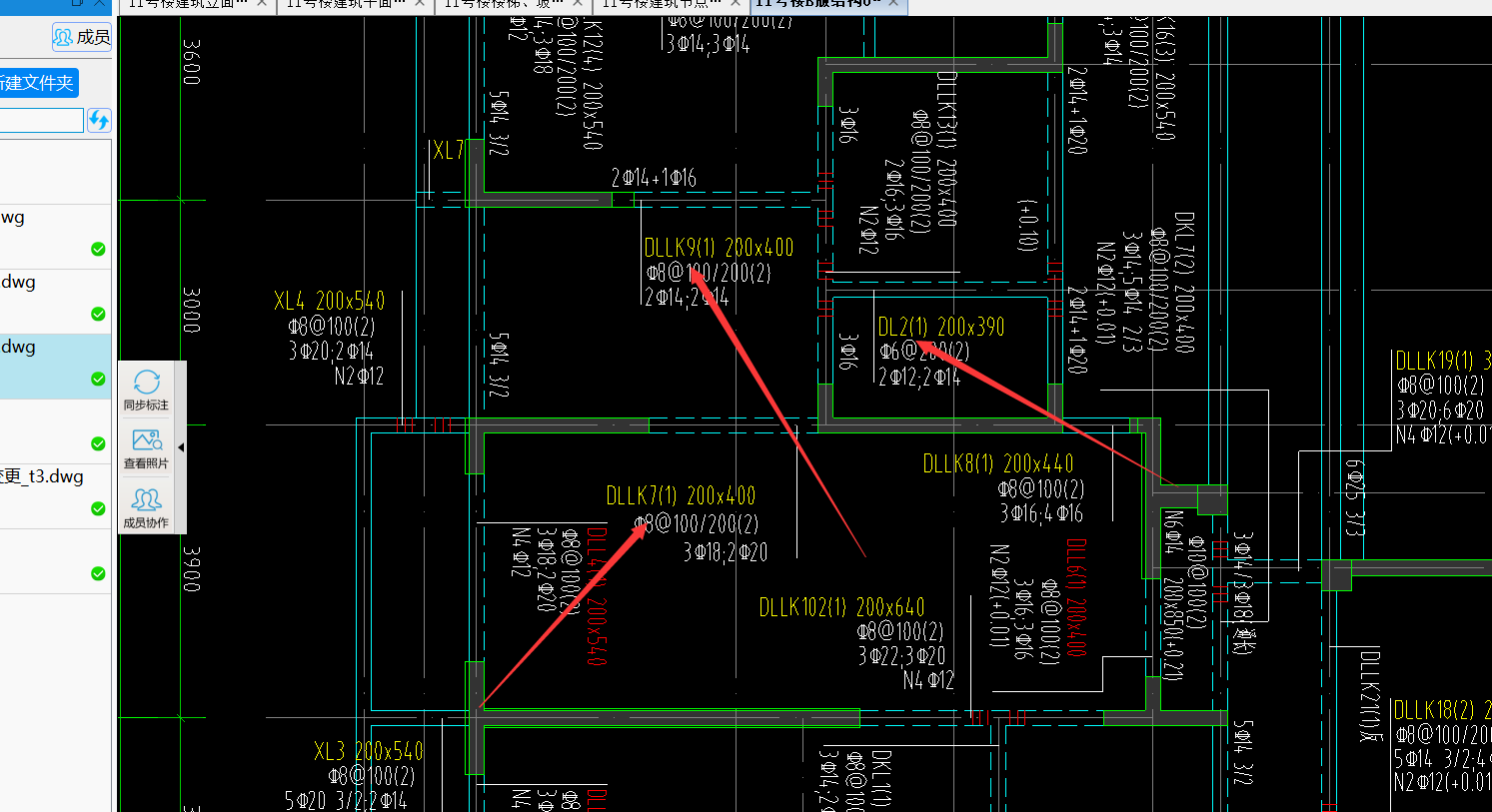The height and width of the screenshot is (812, 1492).
Task: Select the beam label XL4 200x540
Action: (329, 301)
